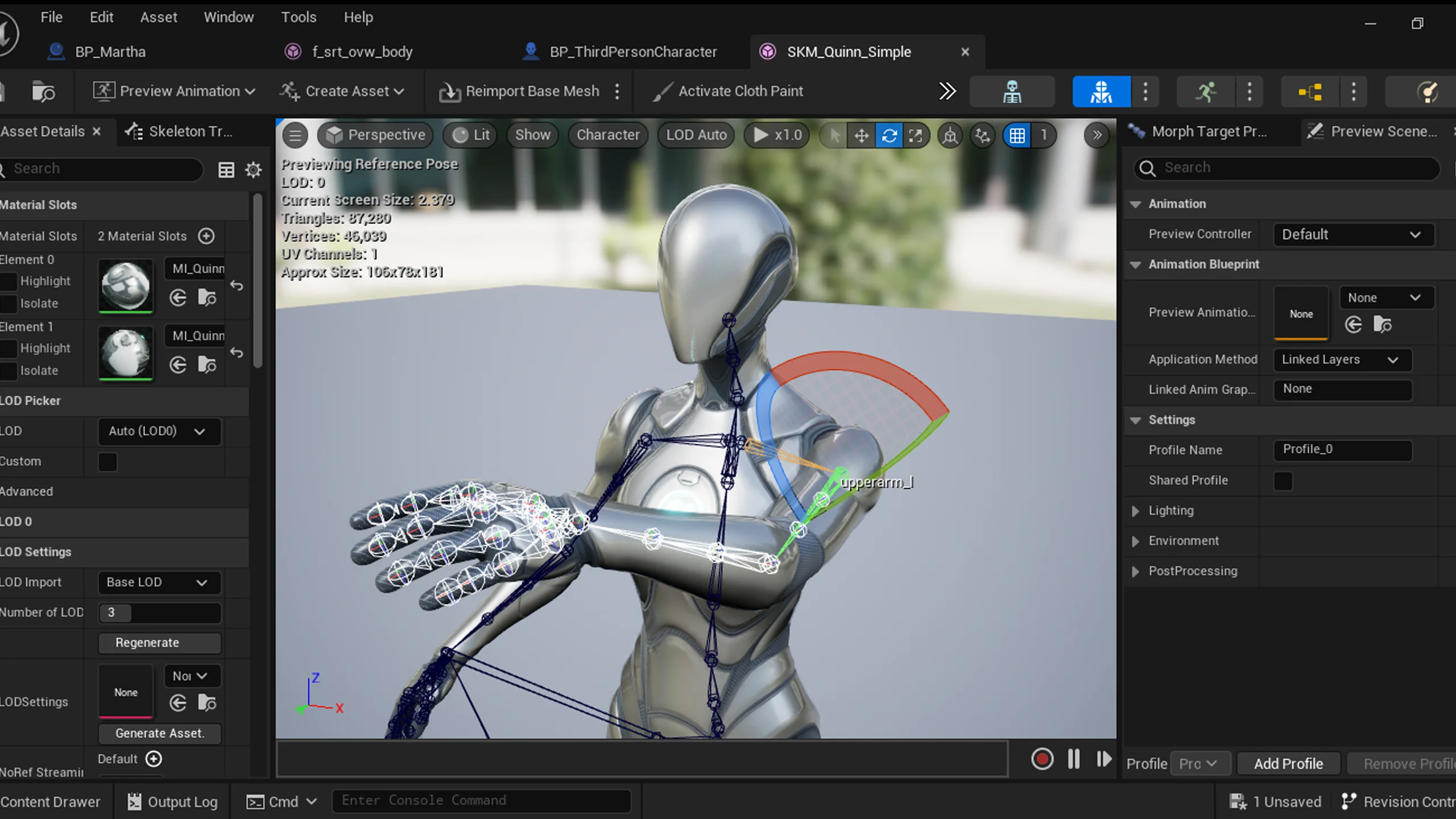Browse to Preview Animation Blueprint asset
Viewport: 1456px width, 819px height.
1382,325
